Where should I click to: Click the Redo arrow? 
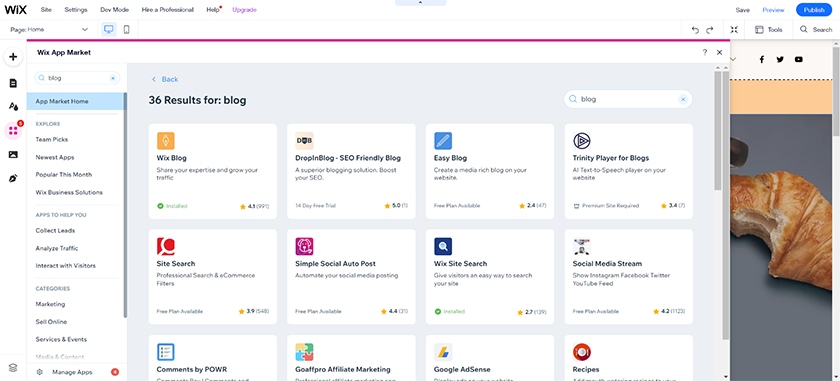[x=710, y=30]
